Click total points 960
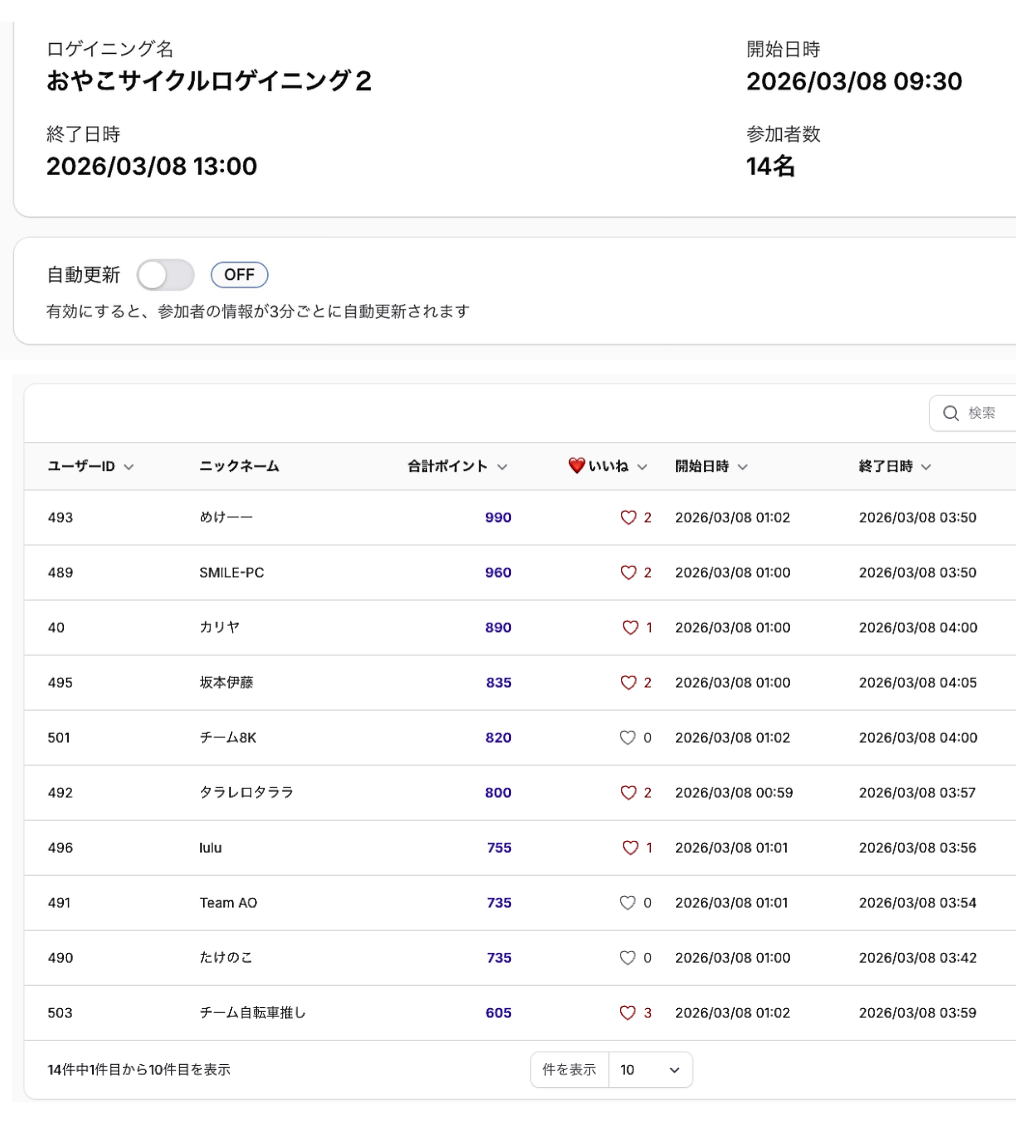The height and width of the screenshot is (1138, 1016). coord(499,573)
